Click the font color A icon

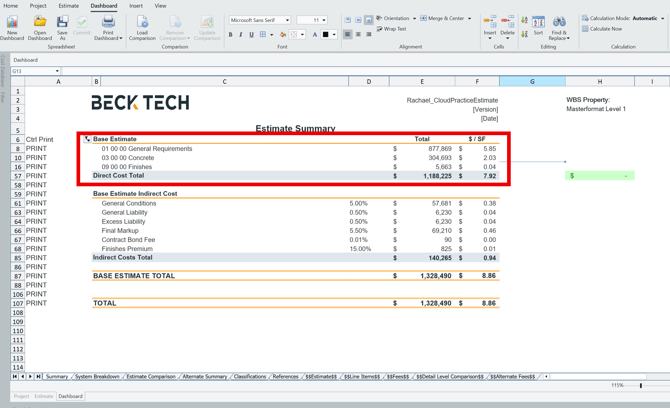(314, 35)
